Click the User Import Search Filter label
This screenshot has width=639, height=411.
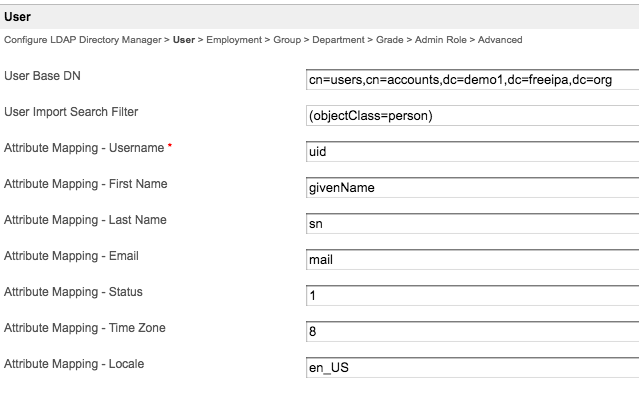point(71,112)
